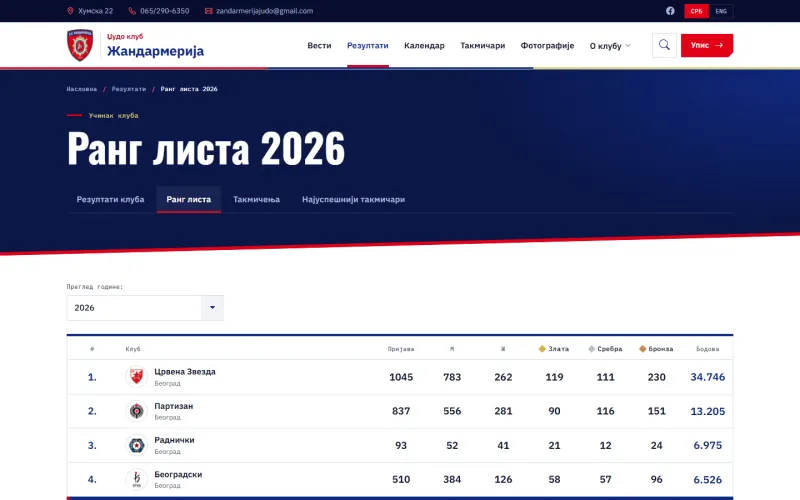Open the Календар menu item
The width and height of the screenshot is (800, 500).
click(424, 45)
